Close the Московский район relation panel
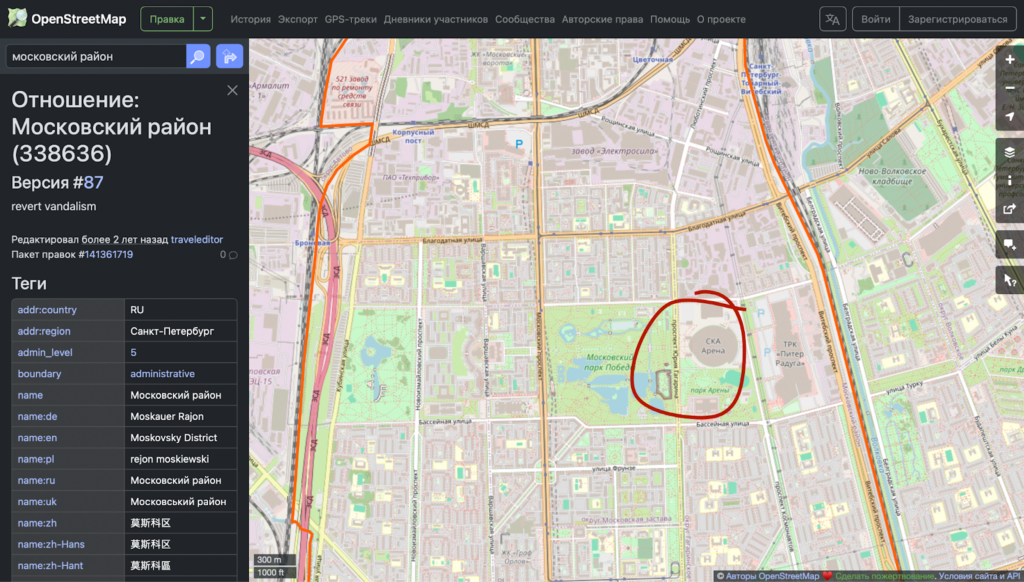The image size is (1024, 582). click(x=232, y=91)
